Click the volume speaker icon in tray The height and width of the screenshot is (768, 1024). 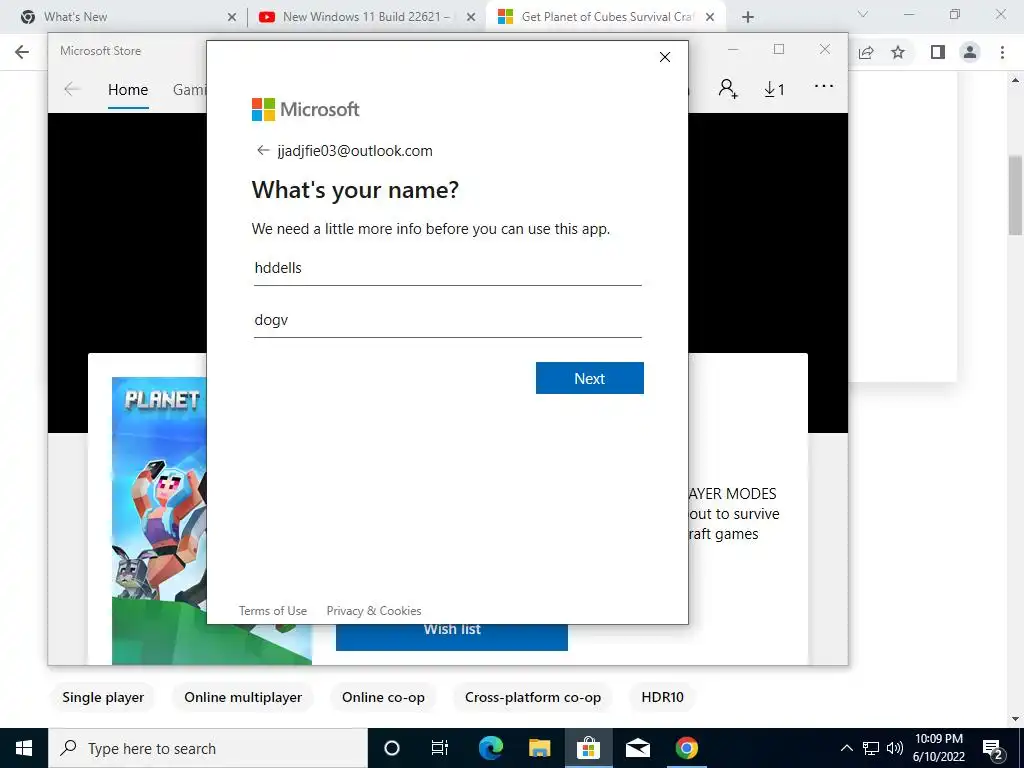[x=895, y=748]
